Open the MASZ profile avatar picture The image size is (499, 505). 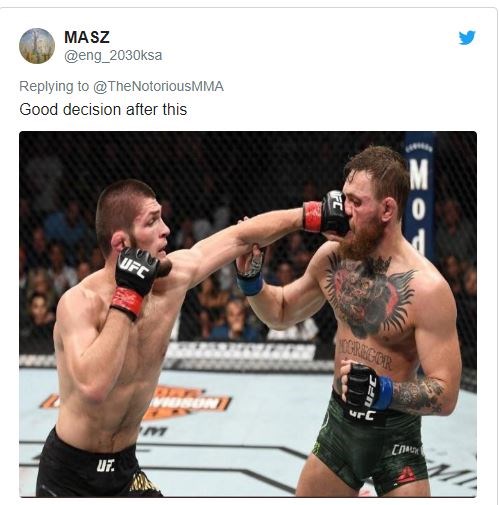pos(37,46)
